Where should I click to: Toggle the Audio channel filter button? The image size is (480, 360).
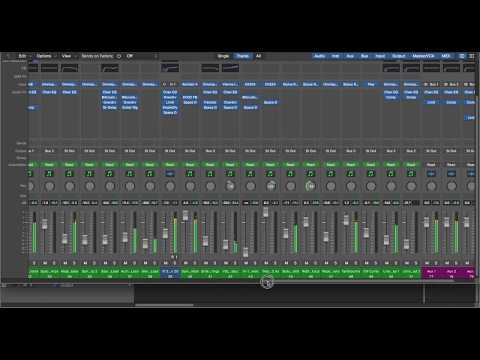pyautogui.click(x=319, y=56)
